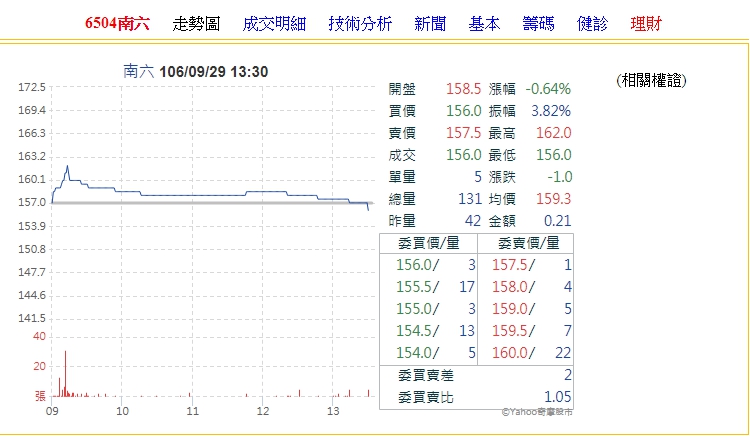Click the 均價 value 159.3

click(x=553, y=199)
